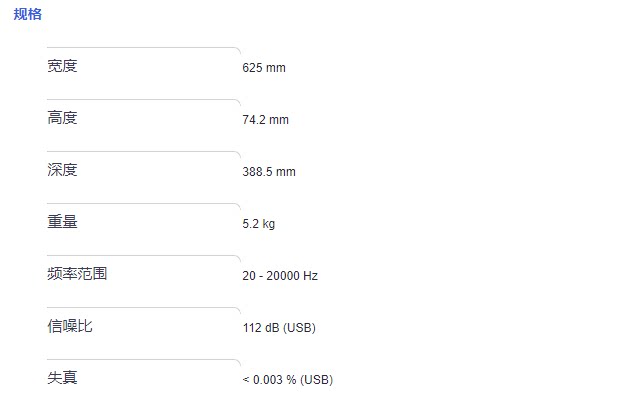Click the 625 mm width value
Image resolution: width=618 pixels, height=412 pixels.
click(x=264, y=68)
